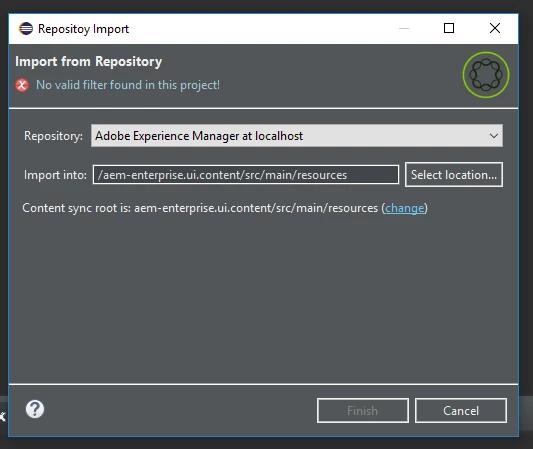Click the 'Repositoy Import' title text

tap(83, 29)
